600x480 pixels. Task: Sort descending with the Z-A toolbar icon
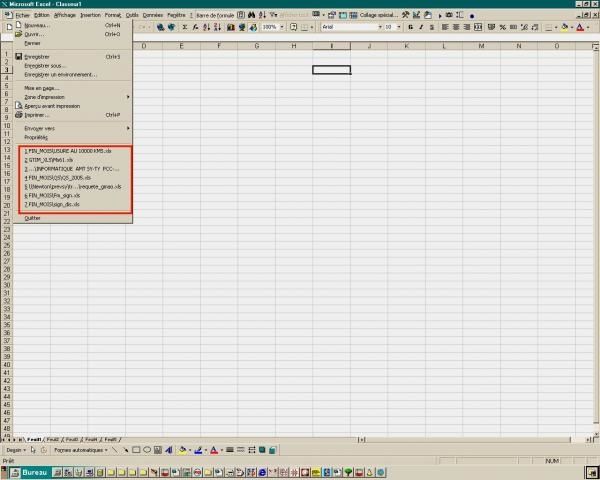pyautogui.click(x=217, y=27)
